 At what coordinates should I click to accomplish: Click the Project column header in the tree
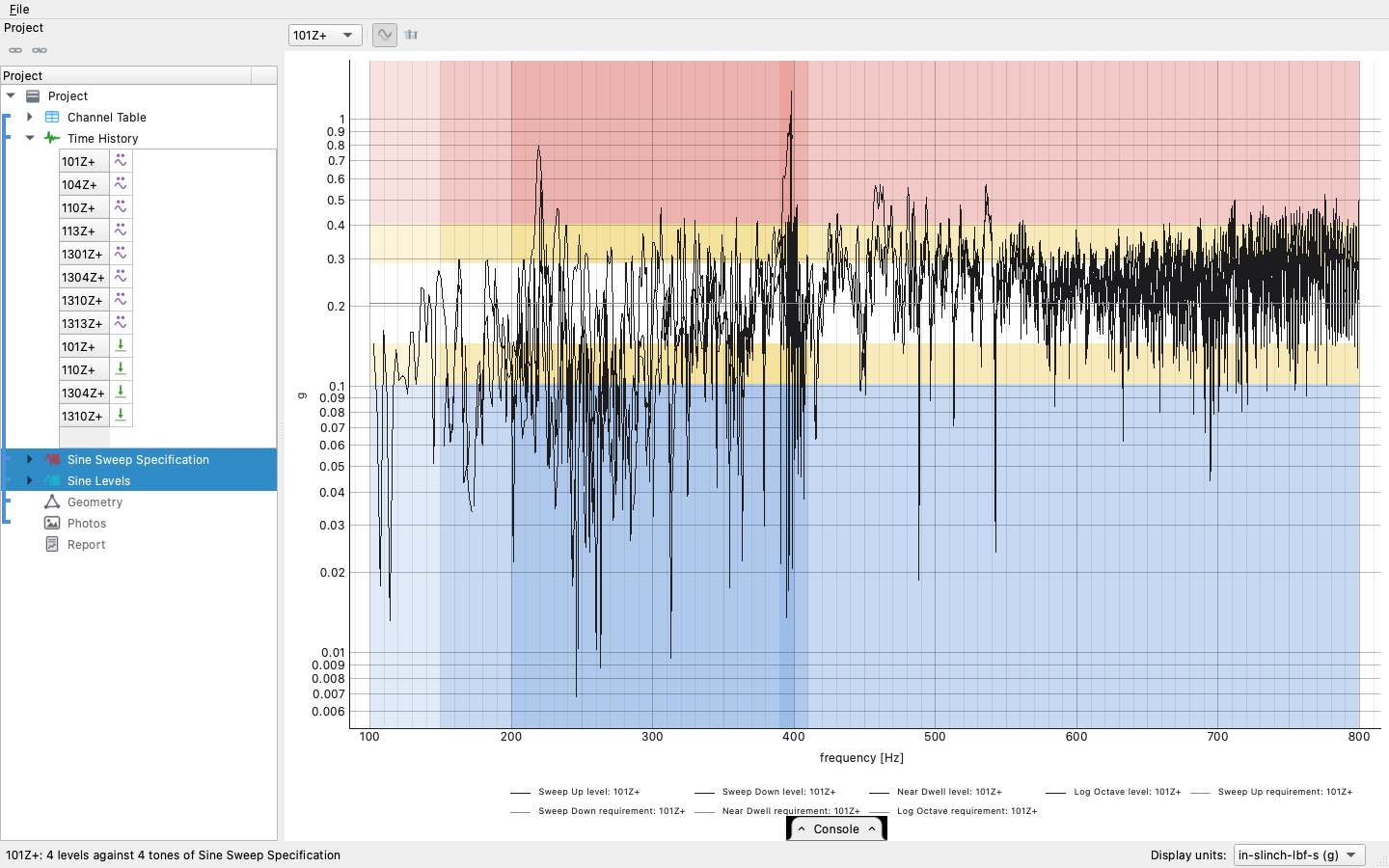[x=125, y=75]
